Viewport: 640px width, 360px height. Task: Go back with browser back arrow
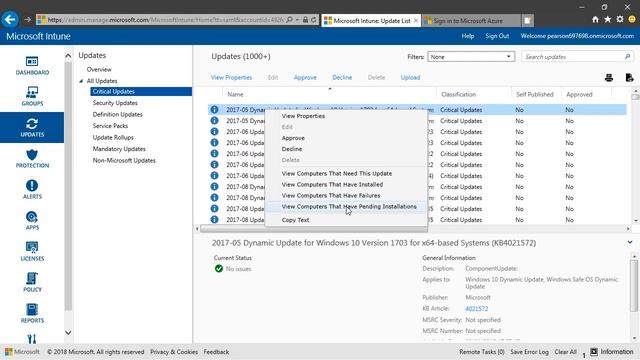coord(10,19)
